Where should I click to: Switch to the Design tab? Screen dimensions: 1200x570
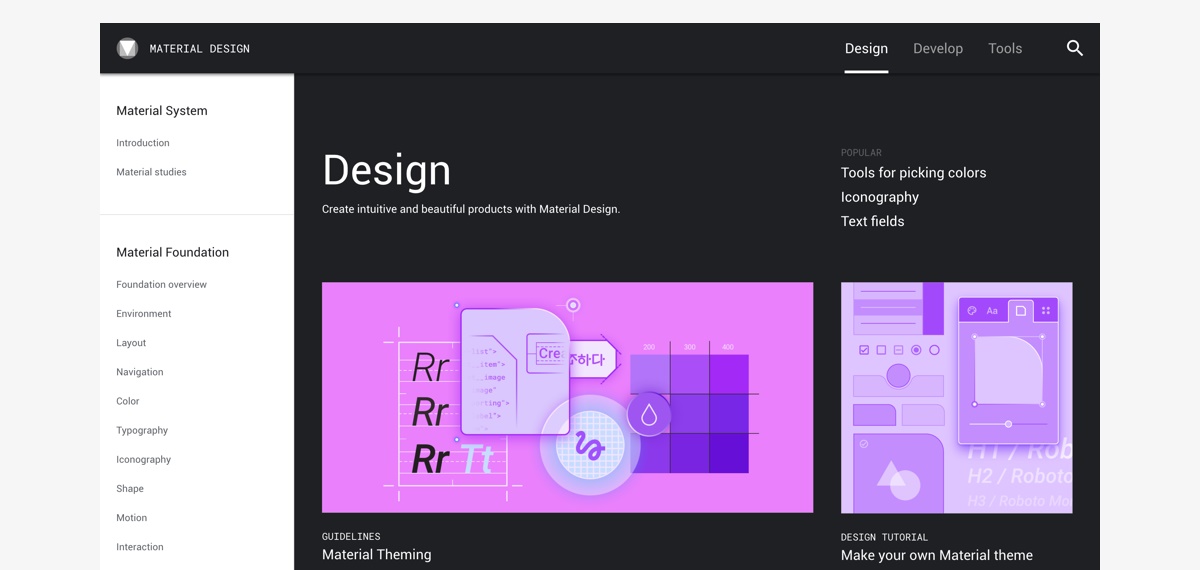866,48
